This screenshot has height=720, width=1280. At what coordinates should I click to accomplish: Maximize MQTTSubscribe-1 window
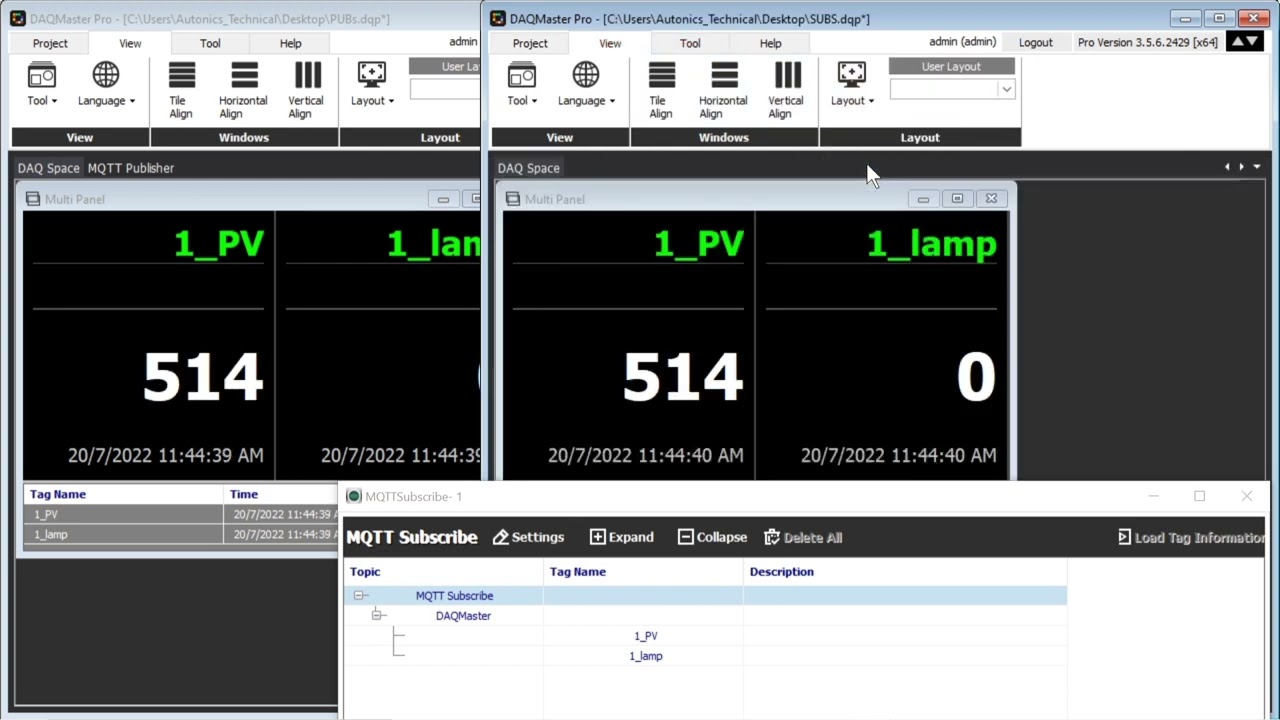(1199, 496)
